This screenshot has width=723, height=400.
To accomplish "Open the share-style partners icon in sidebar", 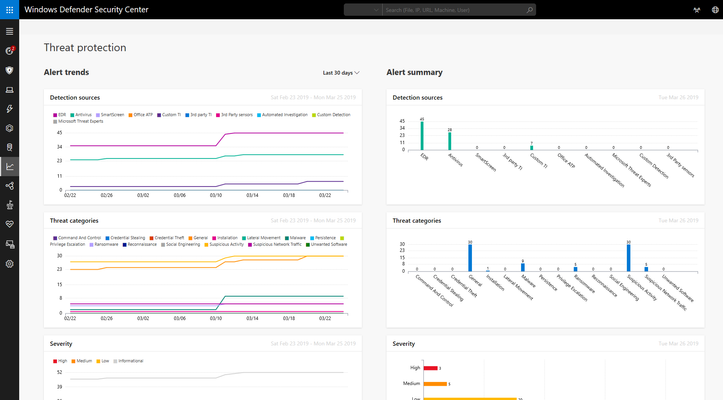I will (x=9, y=186).
